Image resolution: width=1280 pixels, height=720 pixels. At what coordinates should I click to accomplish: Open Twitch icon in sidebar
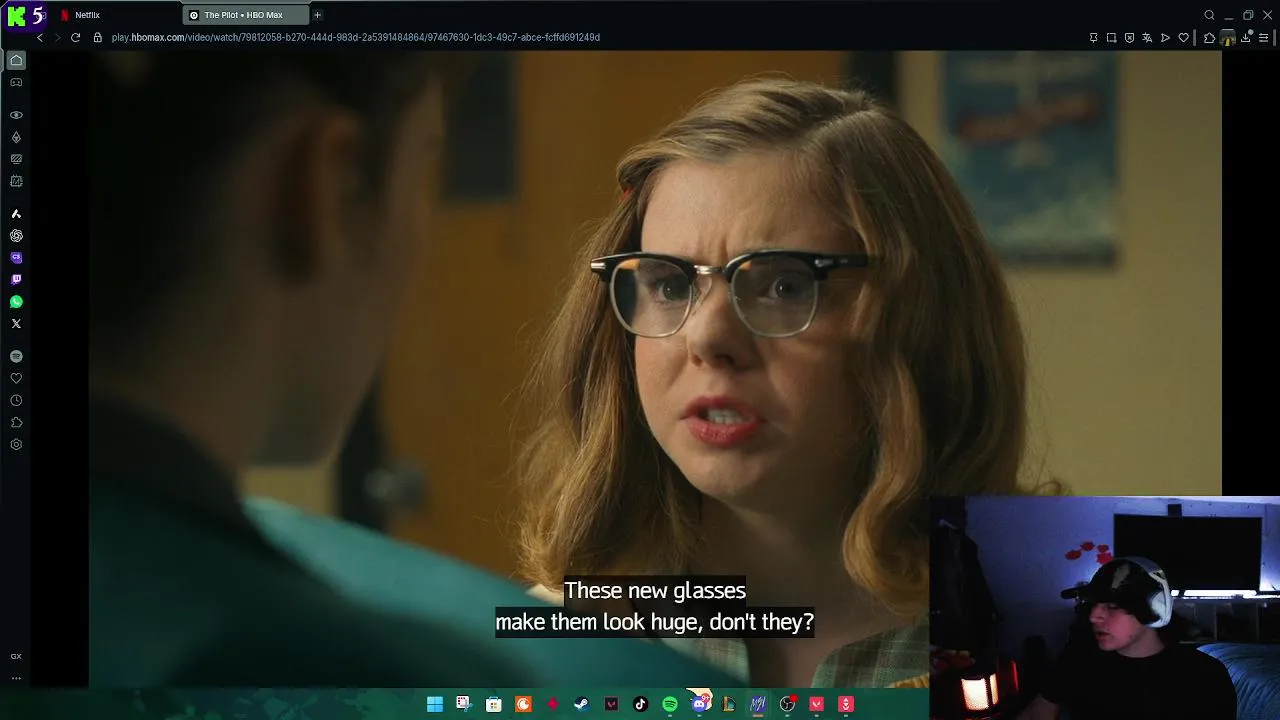coord(16,280)
